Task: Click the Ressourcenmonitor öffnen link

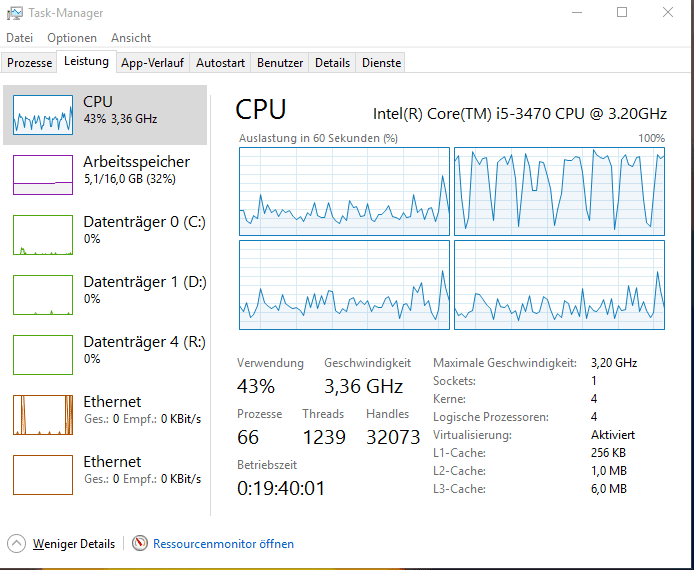Action: (x=223, y=544)
